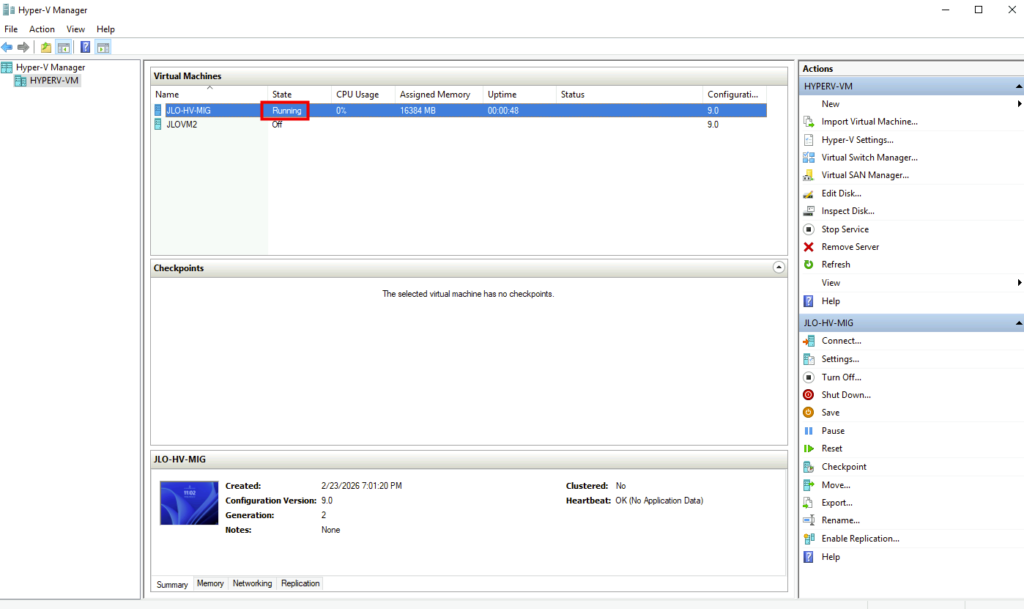Click the Virtual Switch Manager icon
Viewport: 1024px width, 609px height.
[809, 158]
